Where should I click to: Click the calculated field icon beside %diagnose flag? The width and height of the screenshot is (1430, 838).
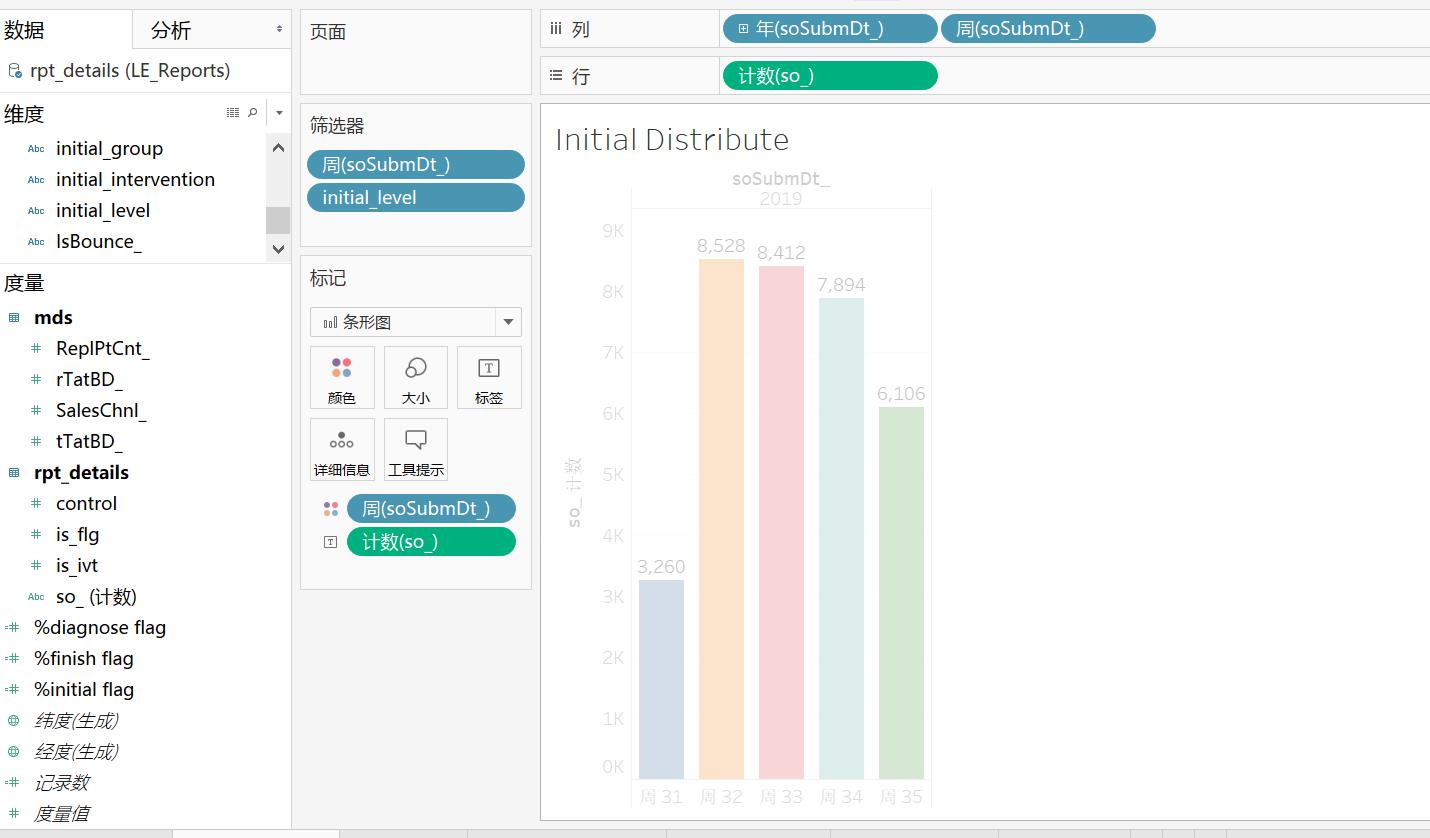click(13, 628)
